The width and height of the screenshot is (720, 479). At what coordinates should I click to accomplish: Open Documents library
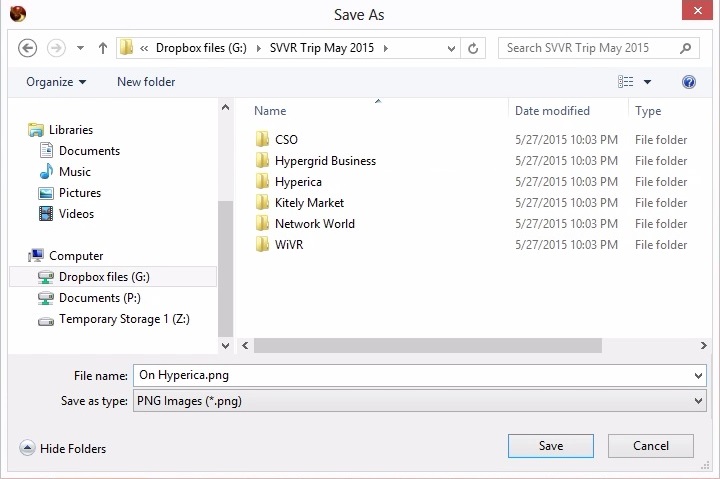coord(79,151)
